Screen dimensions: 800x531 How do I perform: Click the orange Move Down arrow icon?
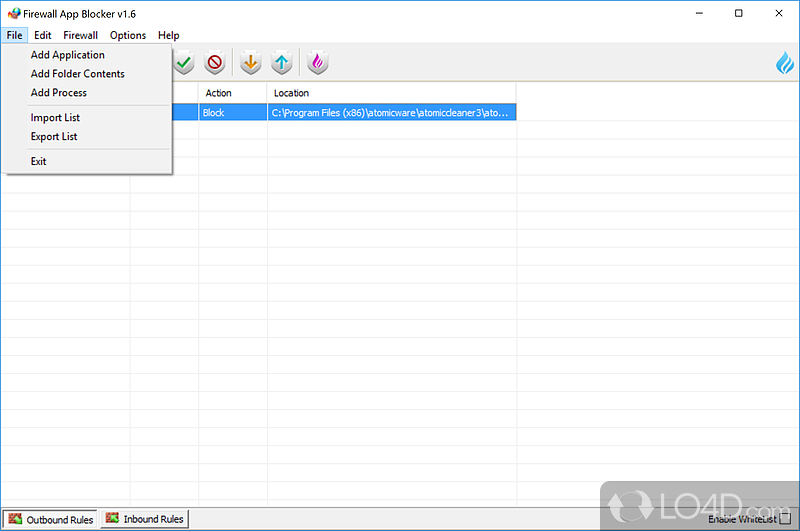point(250,64)
